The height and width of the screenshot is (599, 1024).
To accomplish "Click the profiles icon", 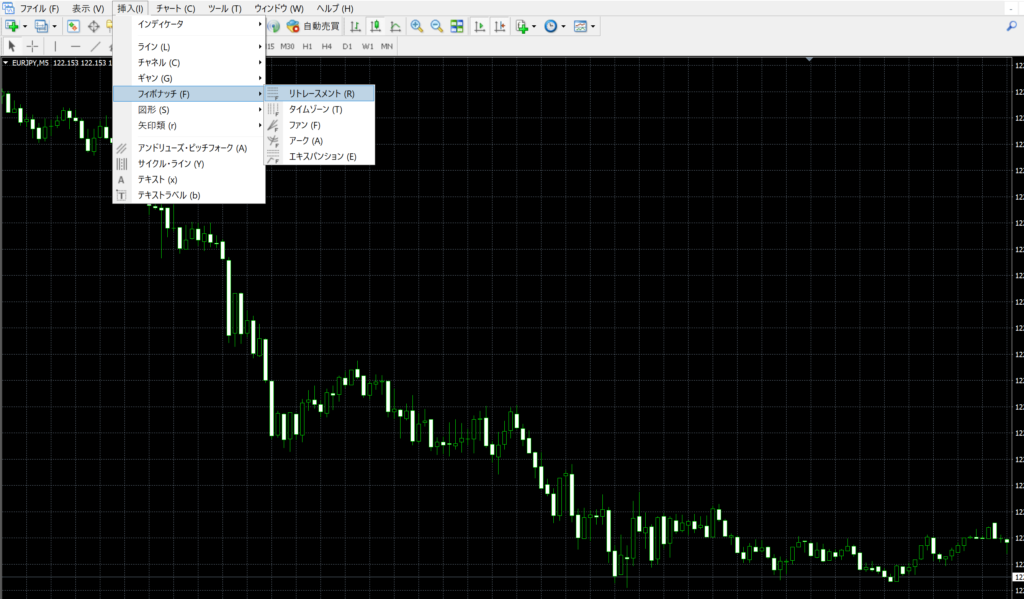I will click(41, 26).
